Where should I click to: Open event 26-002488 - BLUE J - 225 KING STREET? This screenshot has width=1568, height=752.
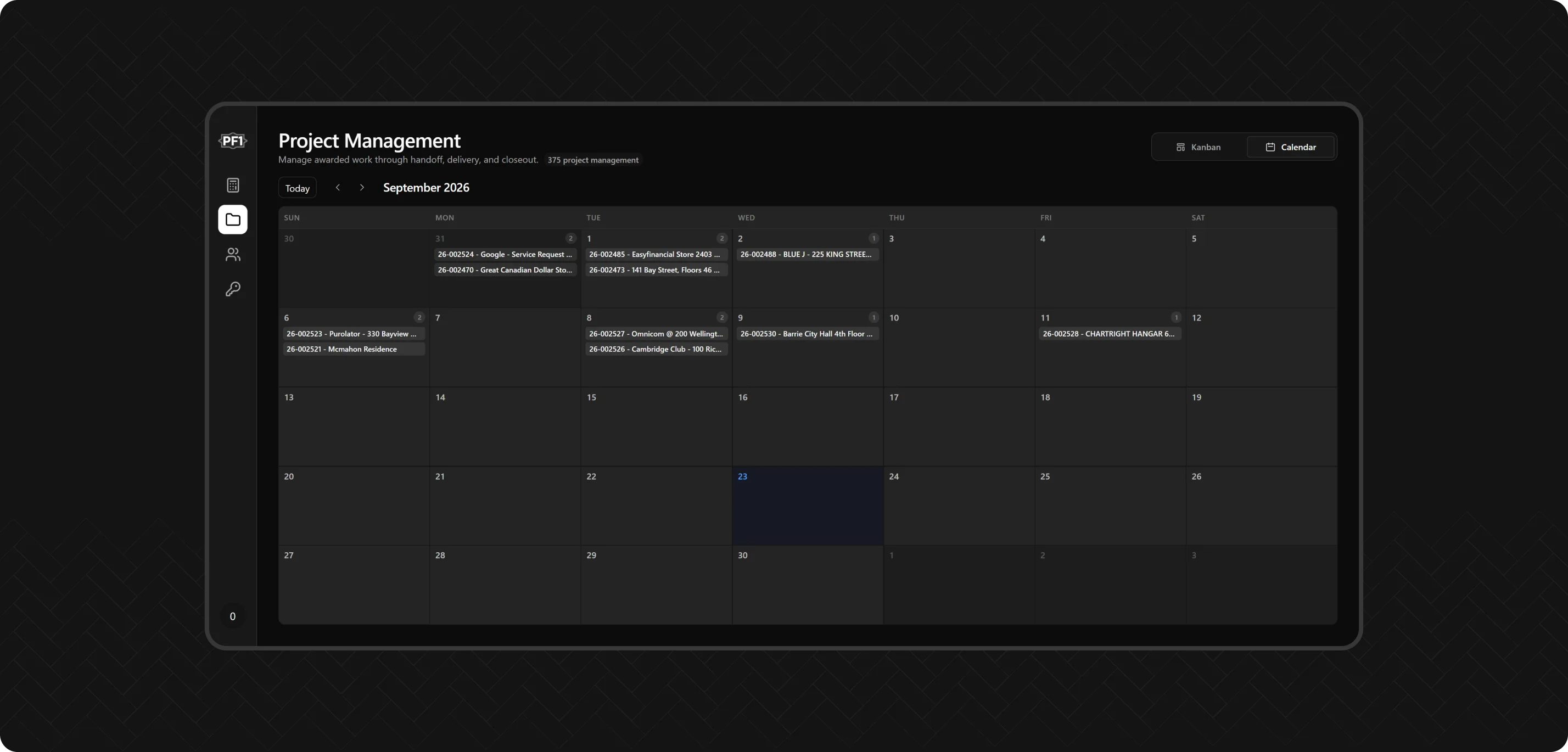(808, 254)
